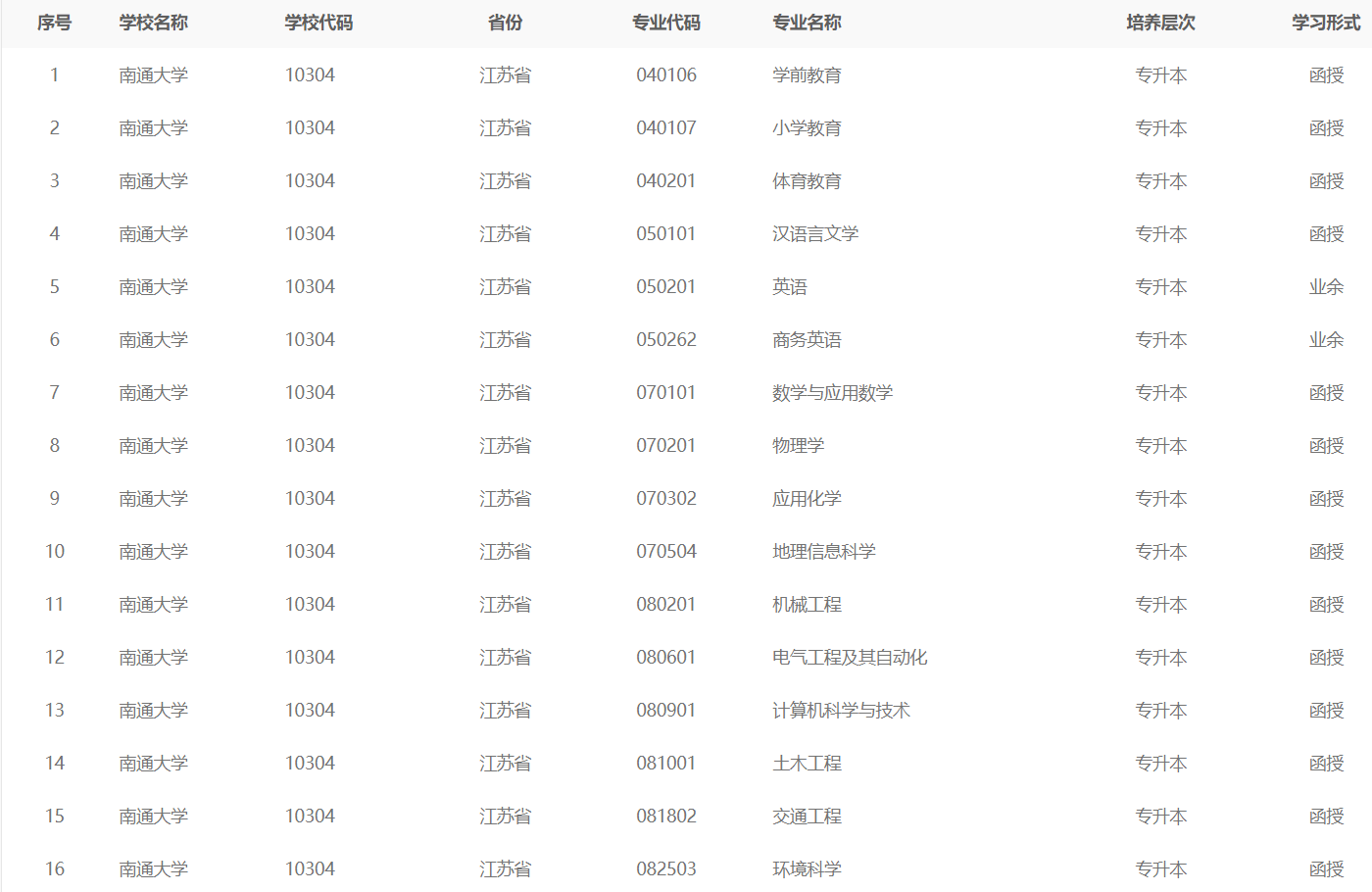Select school code 10304 in 小学教育 row
The image size is (1372, 892).
coord(310,128)
